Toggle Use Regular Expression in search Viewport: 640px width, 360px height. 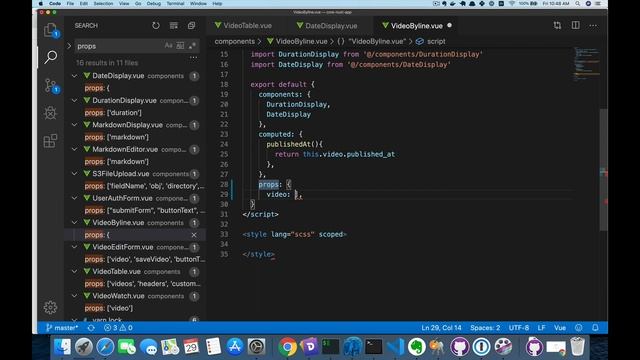pos(192,46)
